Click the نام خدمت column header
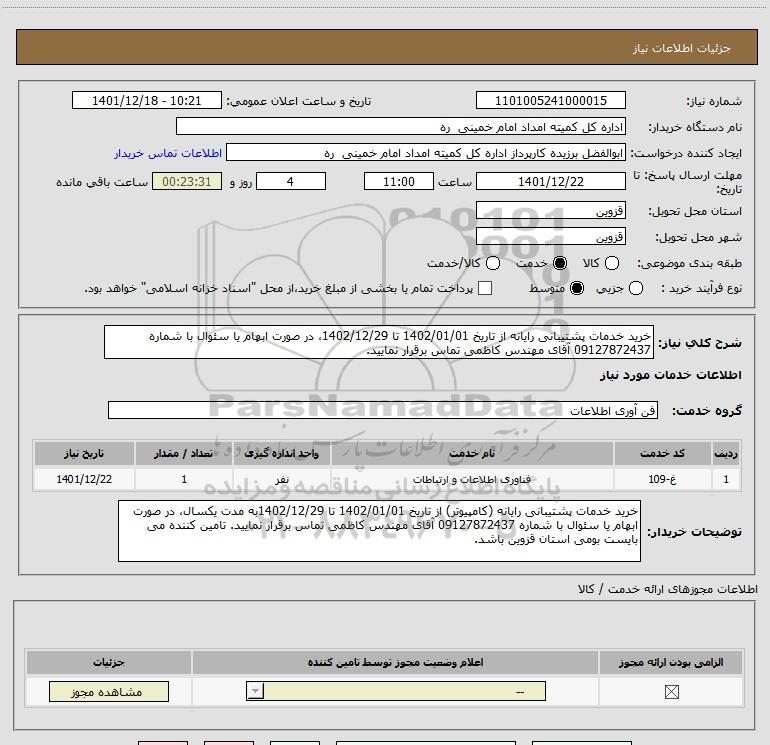 (x=472, y=453)
